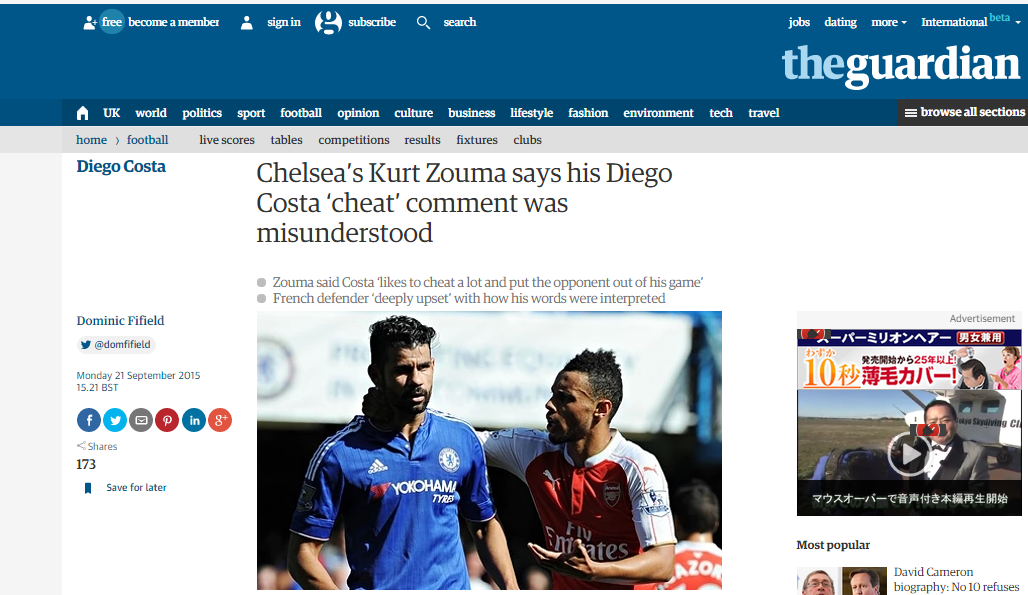Viewport: 1028px width, 595px height.
Task: Follow @domfifield Twitter handle link
Action: (116, 345)
